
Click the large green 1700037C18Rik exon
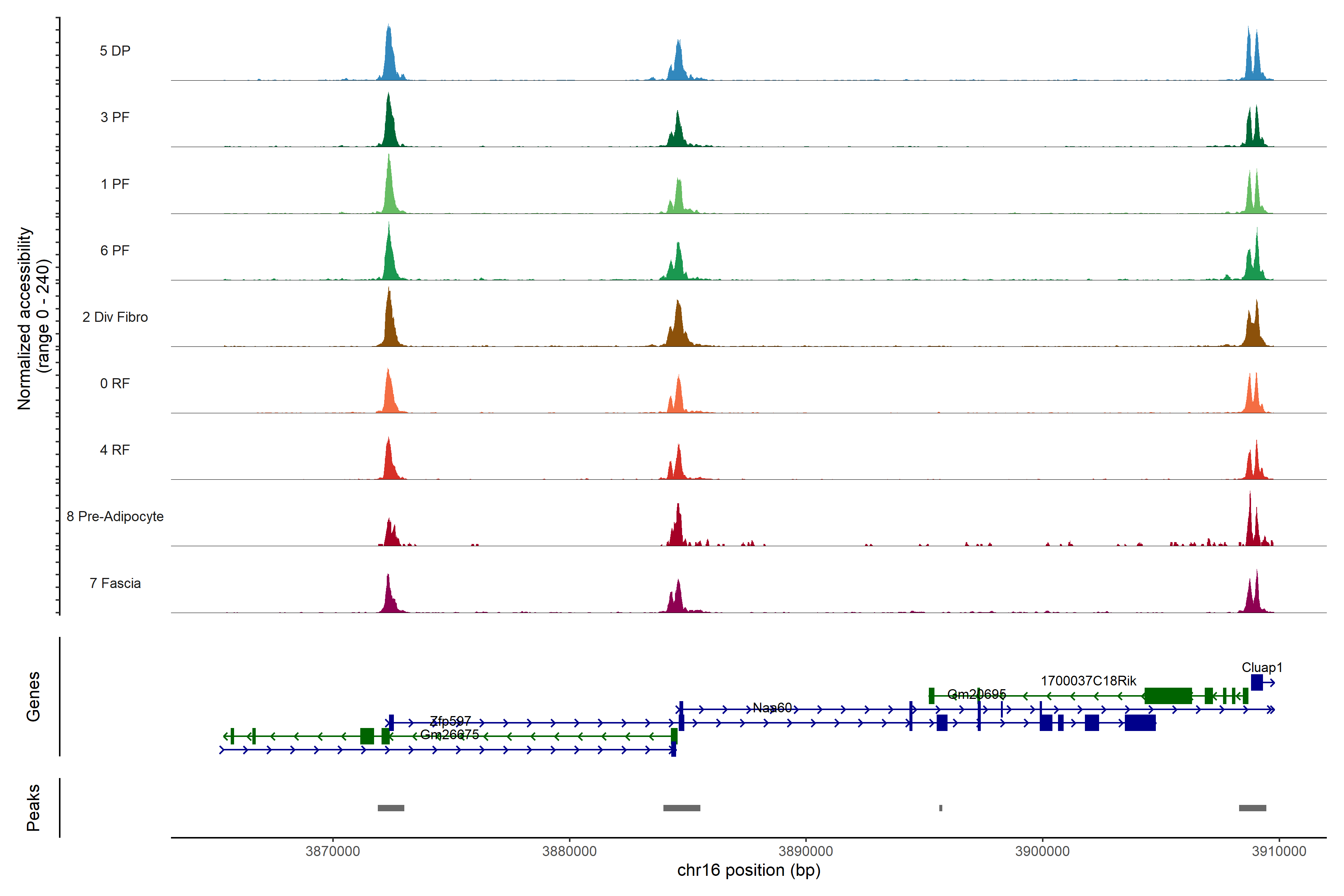[x=1168, y=696]
